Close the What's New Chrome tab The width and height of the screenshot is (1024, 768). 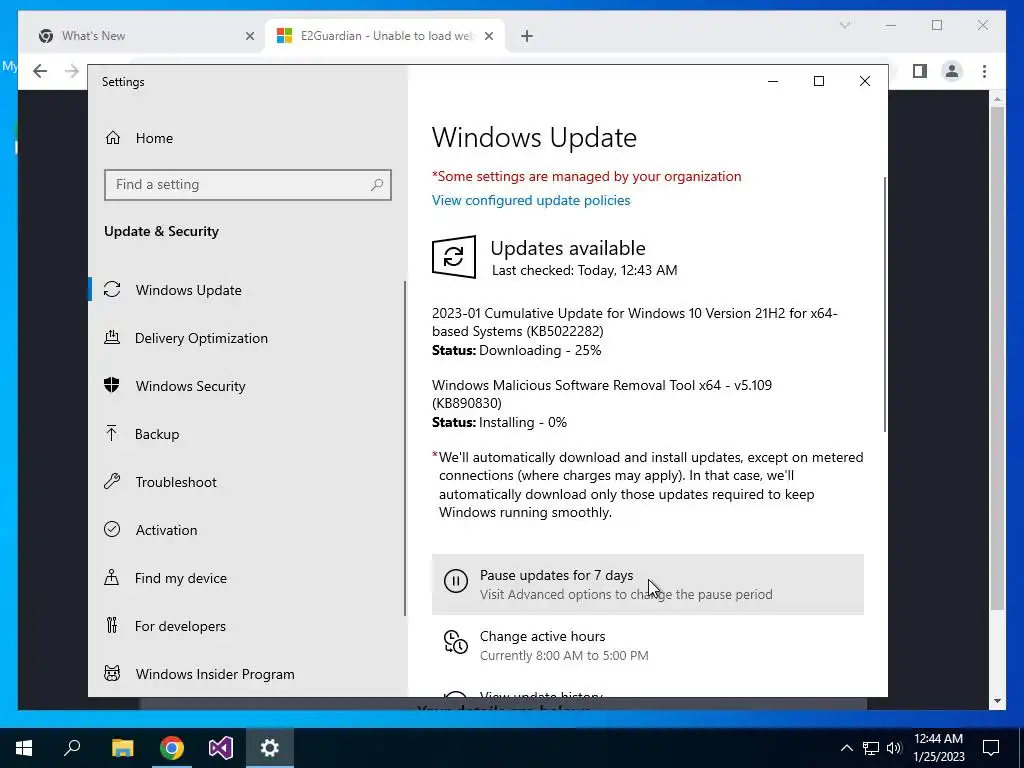249,36
